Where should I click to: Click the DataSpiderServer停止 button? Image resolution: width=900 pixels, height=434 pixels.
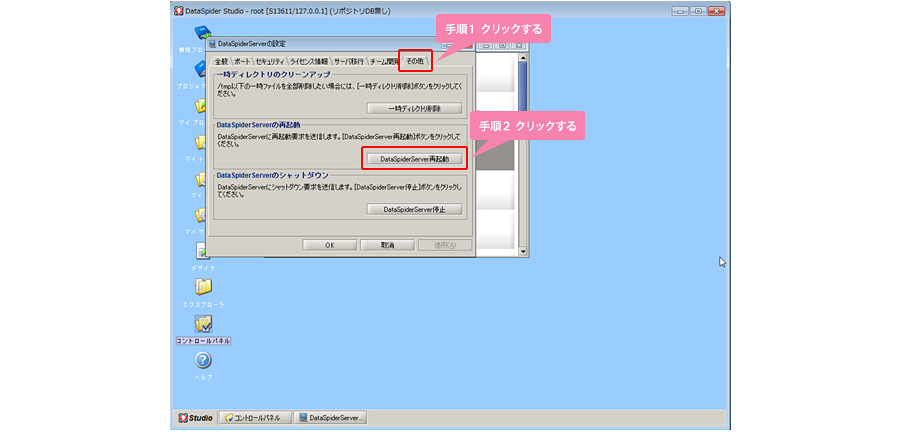[414, 209]
